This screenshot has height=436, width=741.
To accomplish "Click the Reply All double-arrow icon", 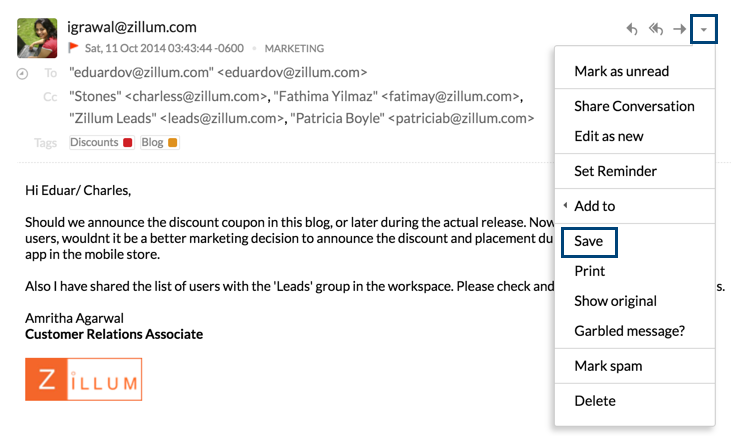I will coord(656,29).
